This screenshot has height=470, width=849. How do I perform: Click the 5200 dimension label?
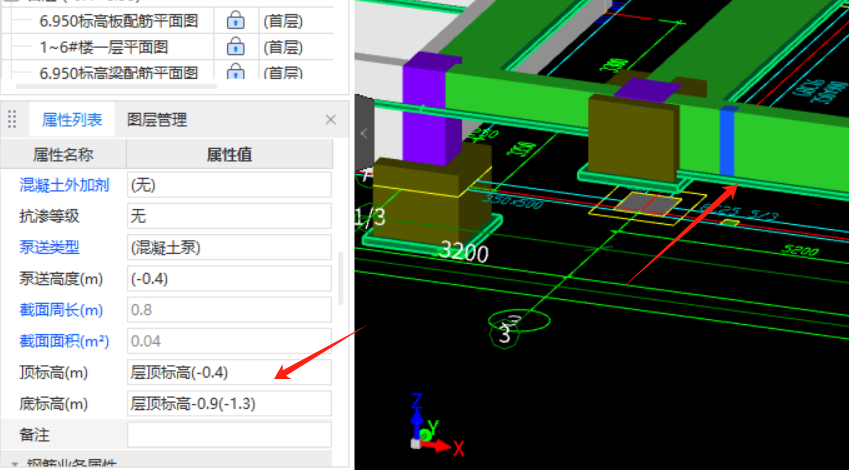(800, 251)
